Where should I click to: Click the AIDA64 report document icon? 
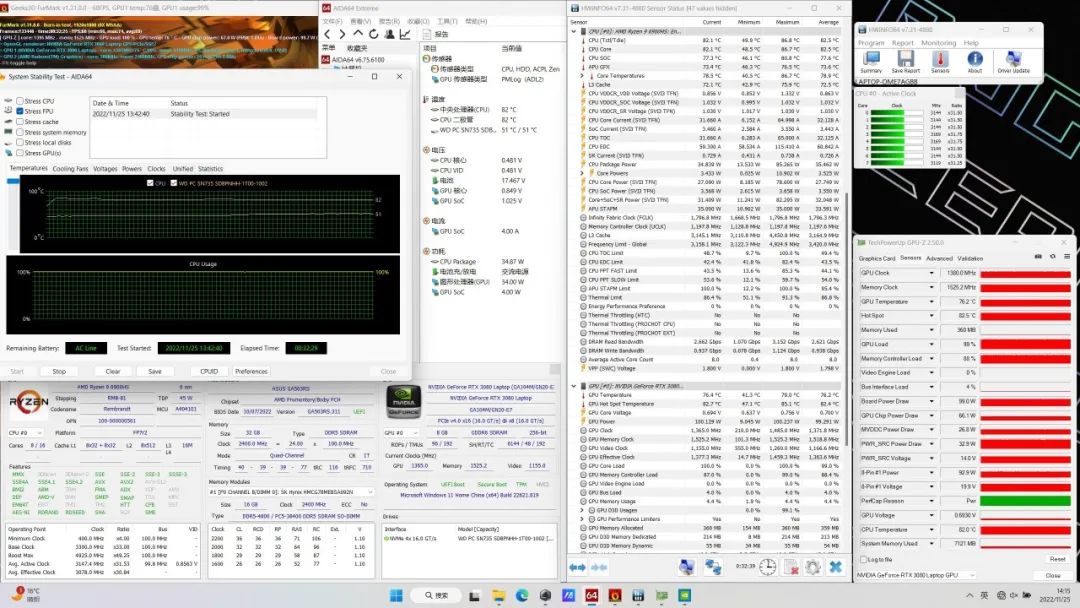pos(427,34)
